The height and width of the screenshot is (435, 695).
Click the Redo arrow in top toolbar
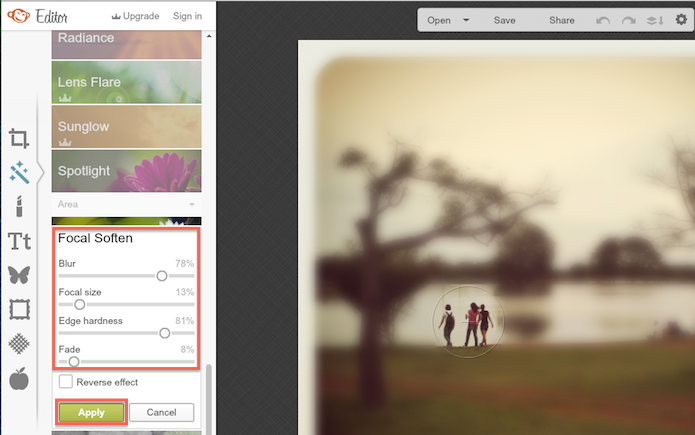[x=629, y=20]
